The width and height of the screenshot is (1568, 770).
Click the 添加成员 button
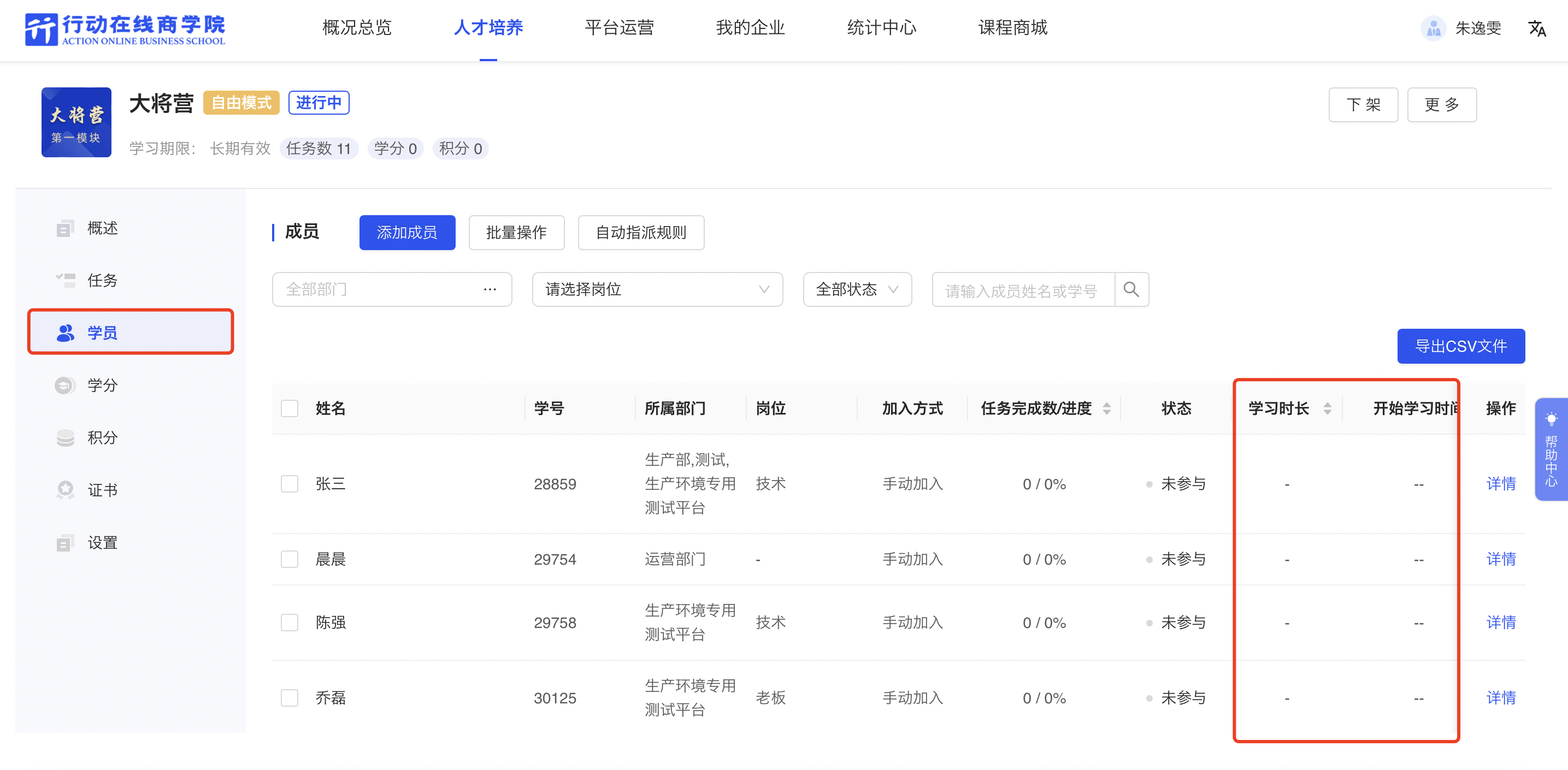(x=406, y=232)
